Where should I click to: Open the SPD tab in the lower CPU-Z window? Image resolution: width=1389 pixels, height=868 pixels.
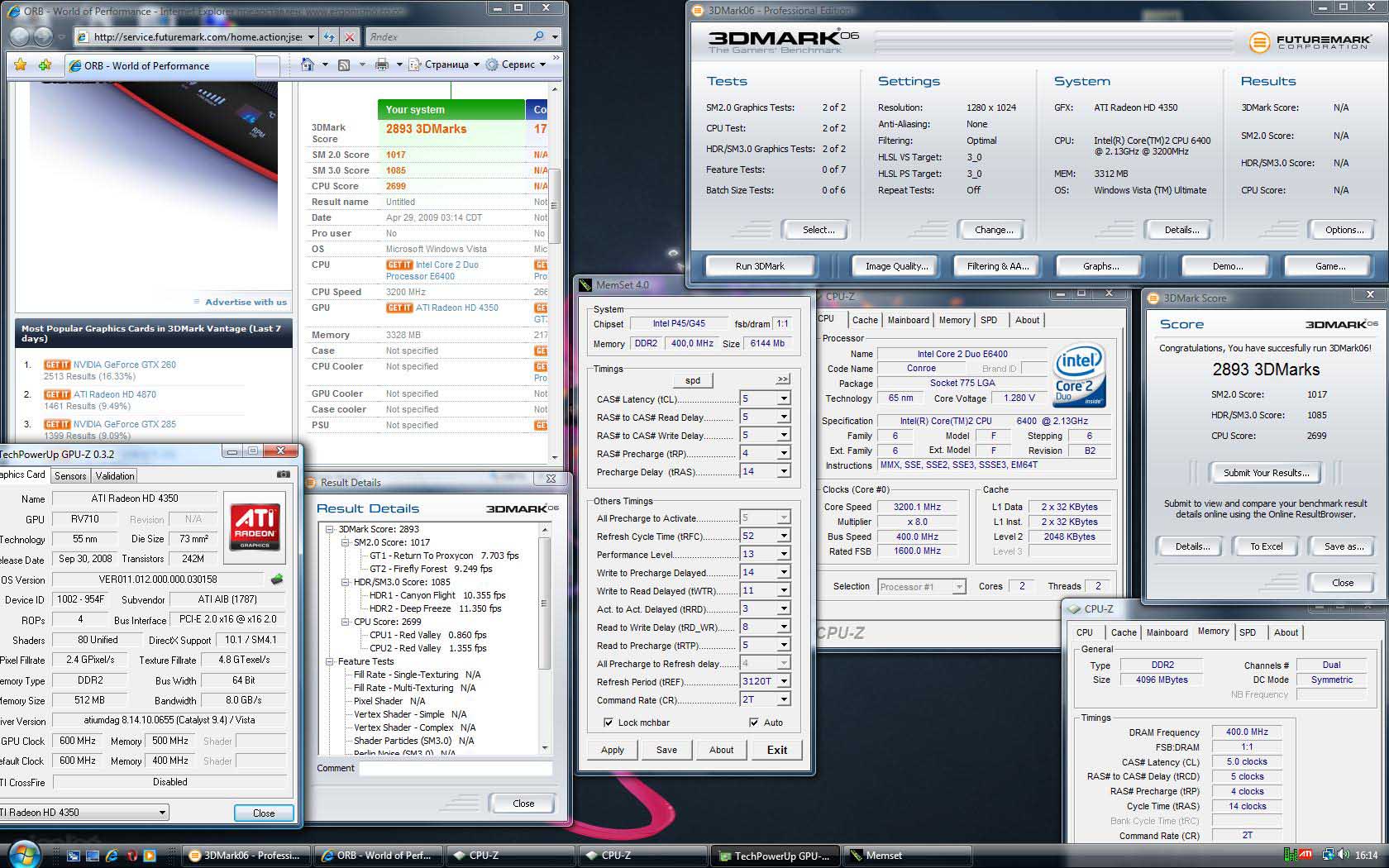pyautogui.click(x=1247, y=632)
